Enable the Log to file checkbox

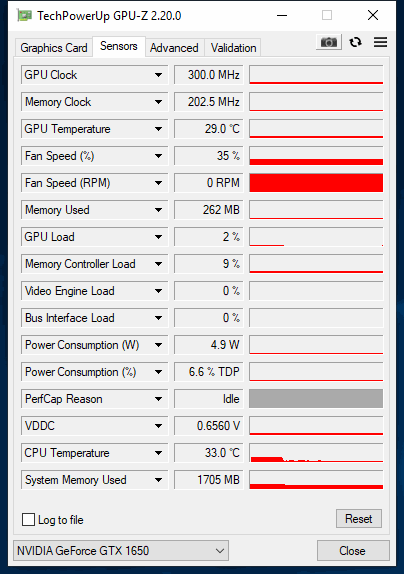tap(28, 519)
